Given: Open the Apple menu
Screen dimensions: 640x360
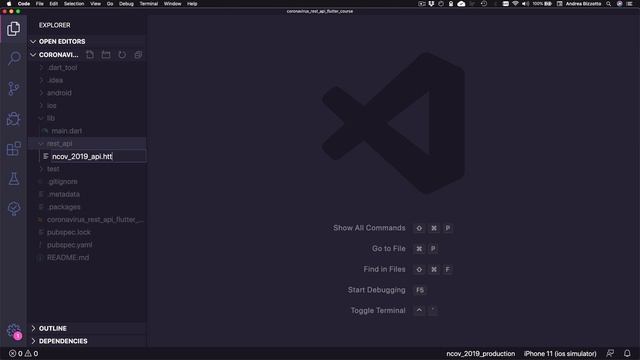Looking at the screenshot, I should point(9,4).
